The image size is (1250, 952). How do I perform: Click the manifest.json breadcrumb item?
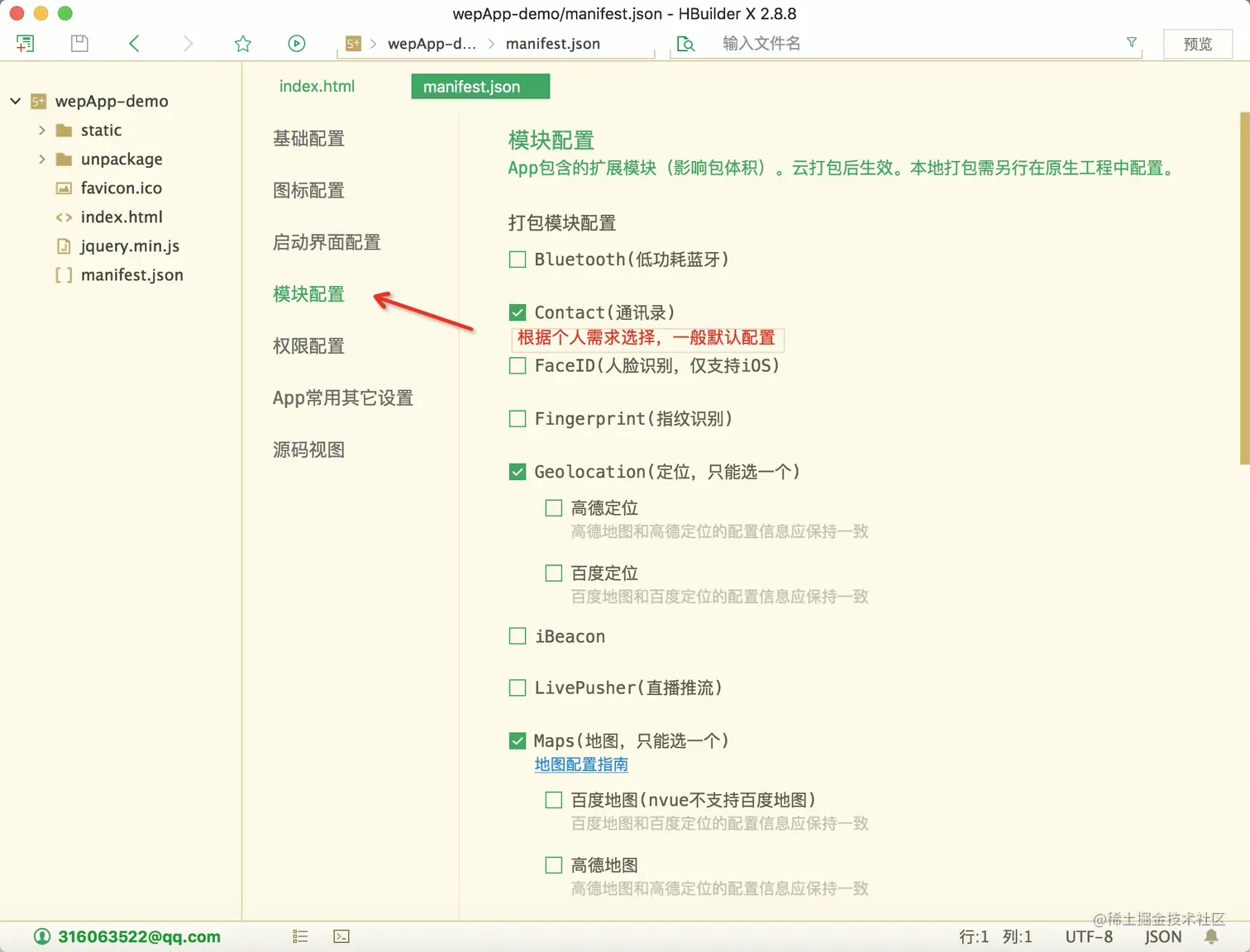[553, 44]
